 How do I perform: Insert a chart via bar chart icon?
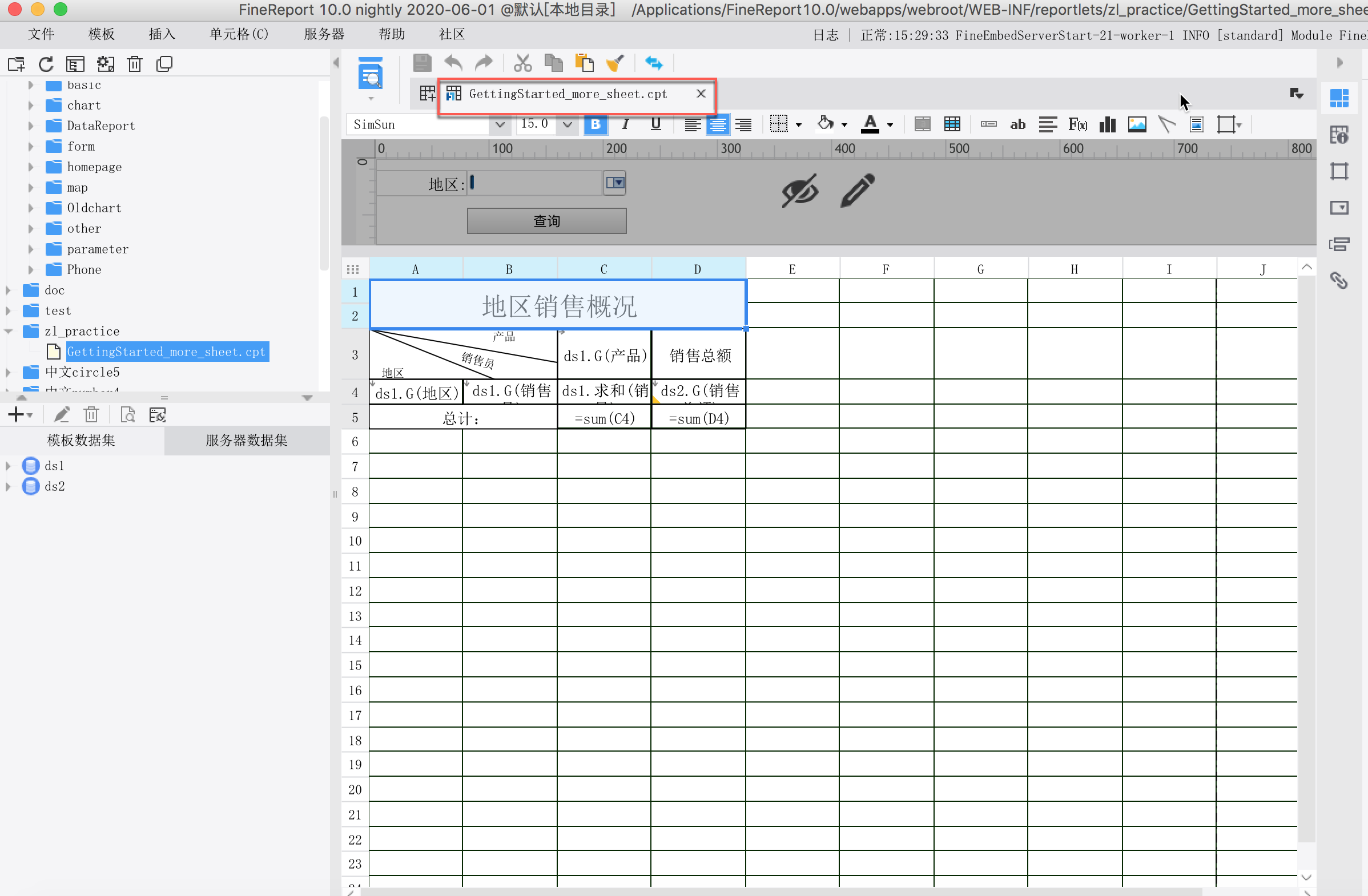coord(1107,124)
